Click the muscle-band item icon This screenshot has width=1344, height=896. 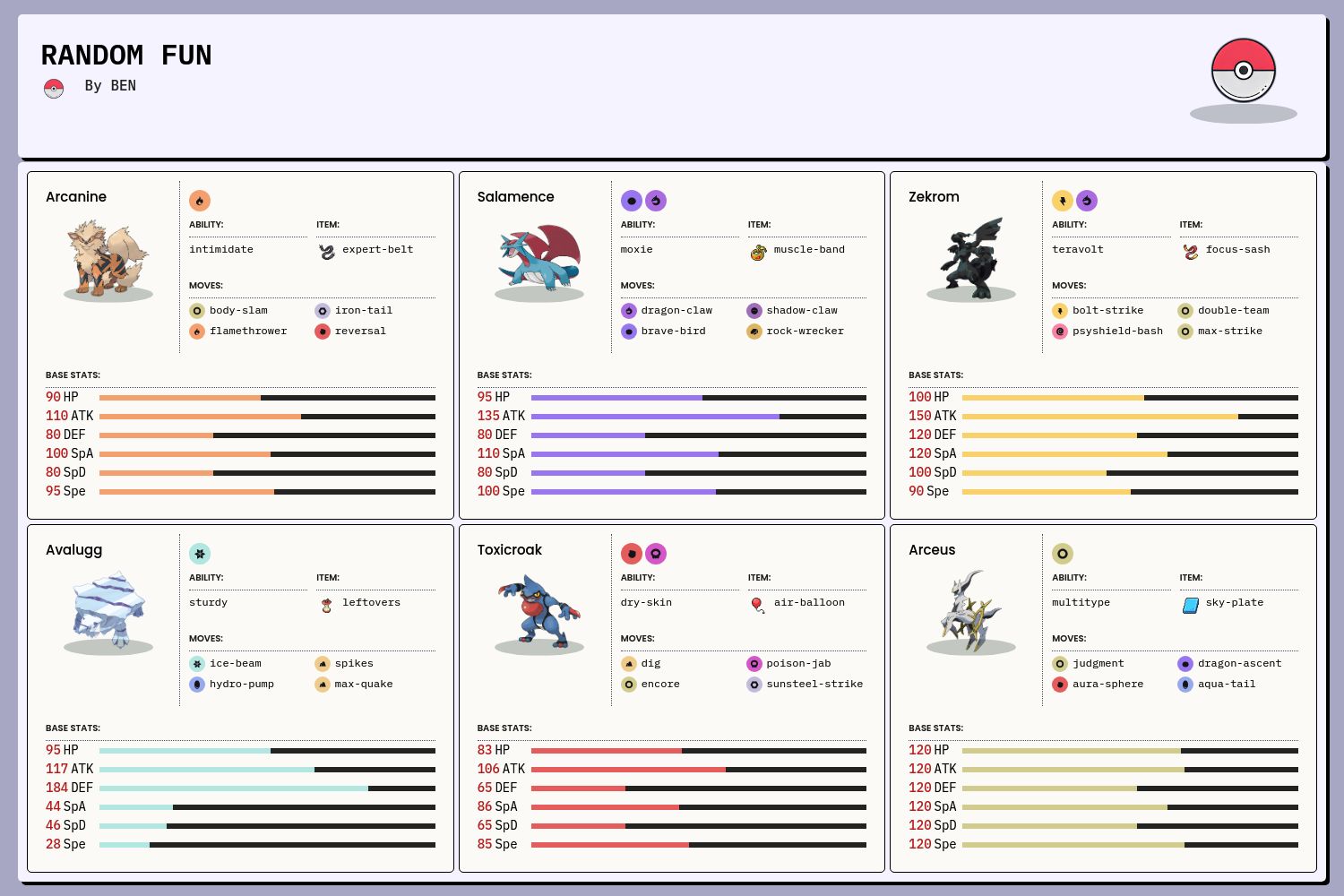[x=758, y=252]
